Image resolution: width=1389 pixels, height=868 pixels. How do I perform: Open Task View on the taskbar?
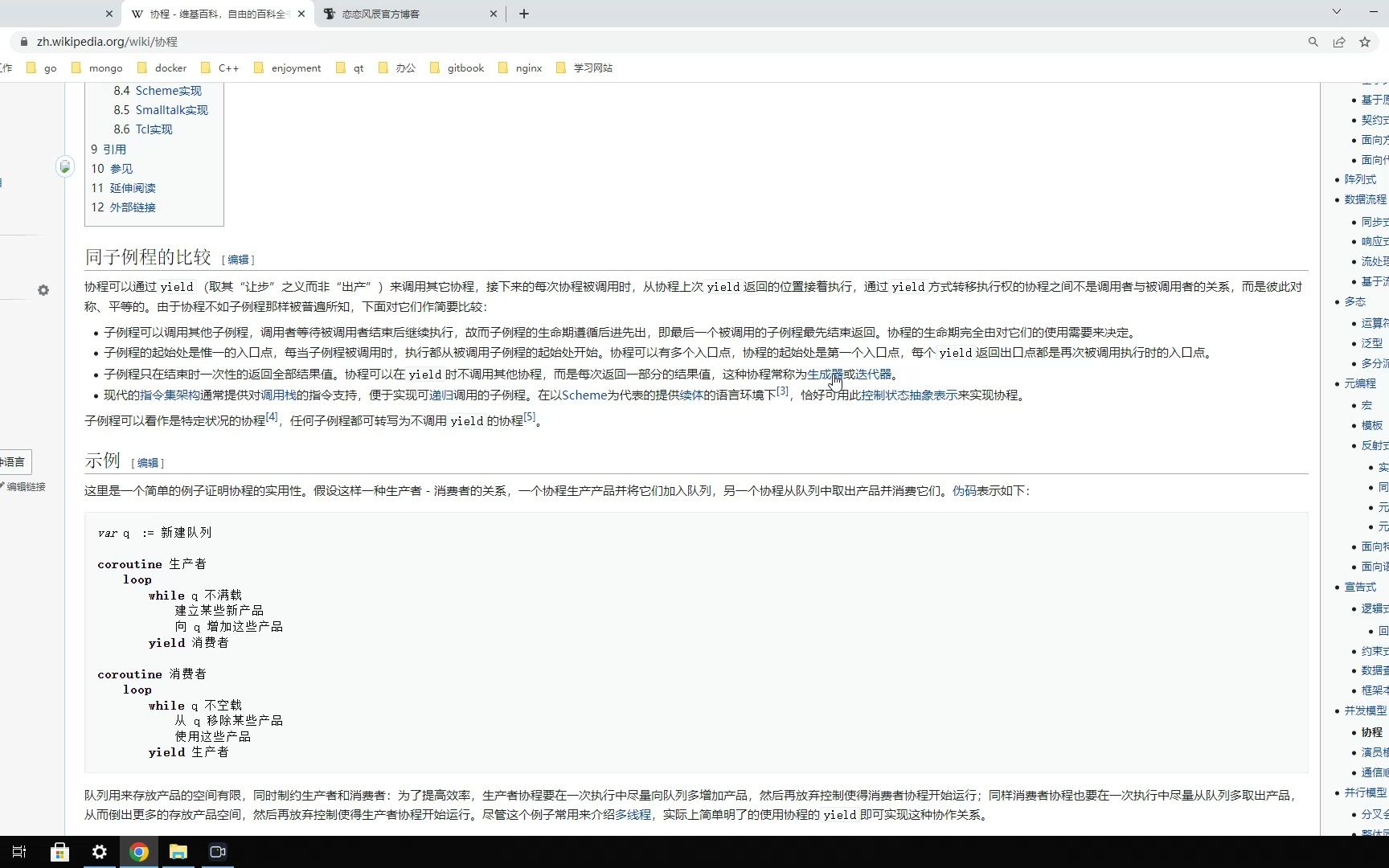[x=19, y=852]
